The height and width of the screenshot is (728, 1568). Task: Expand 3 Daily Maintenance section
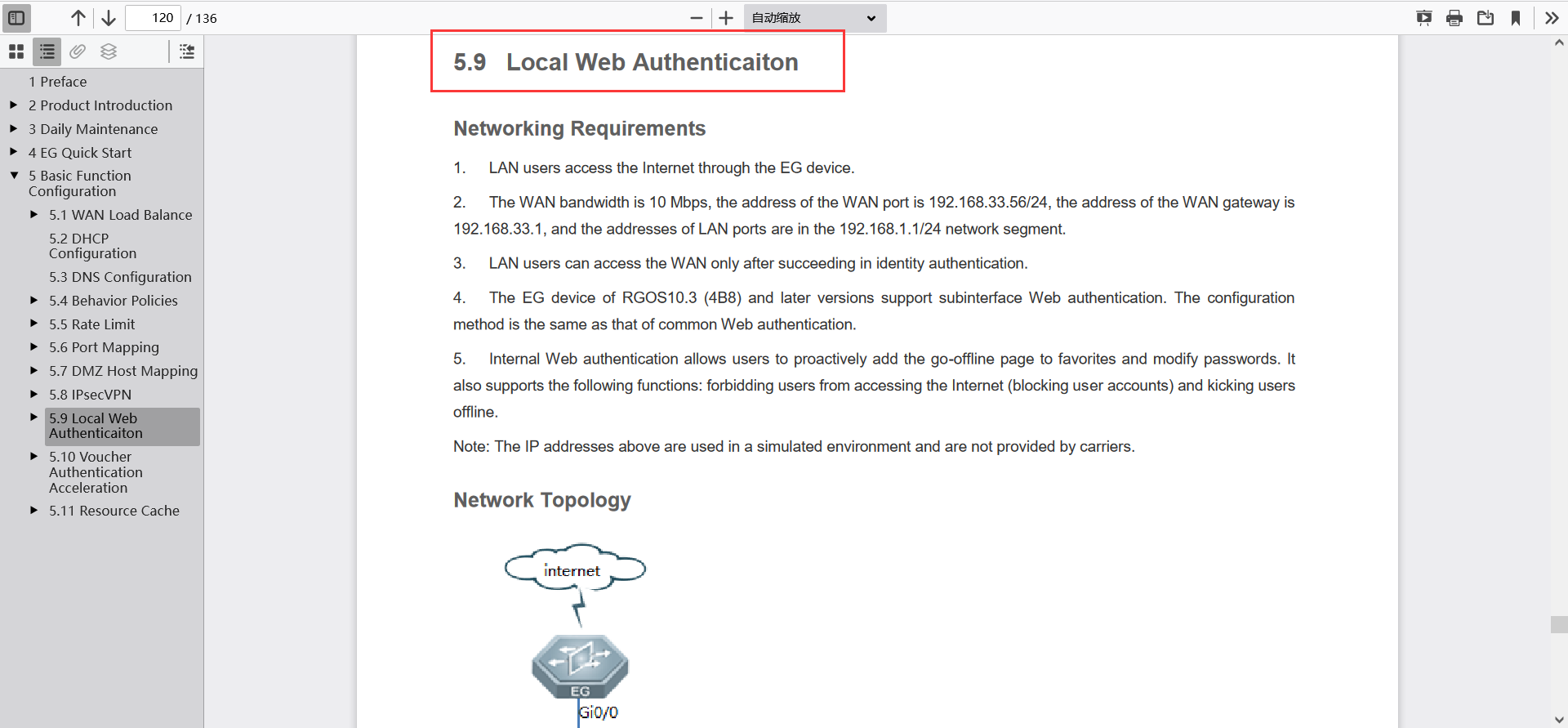13,128
